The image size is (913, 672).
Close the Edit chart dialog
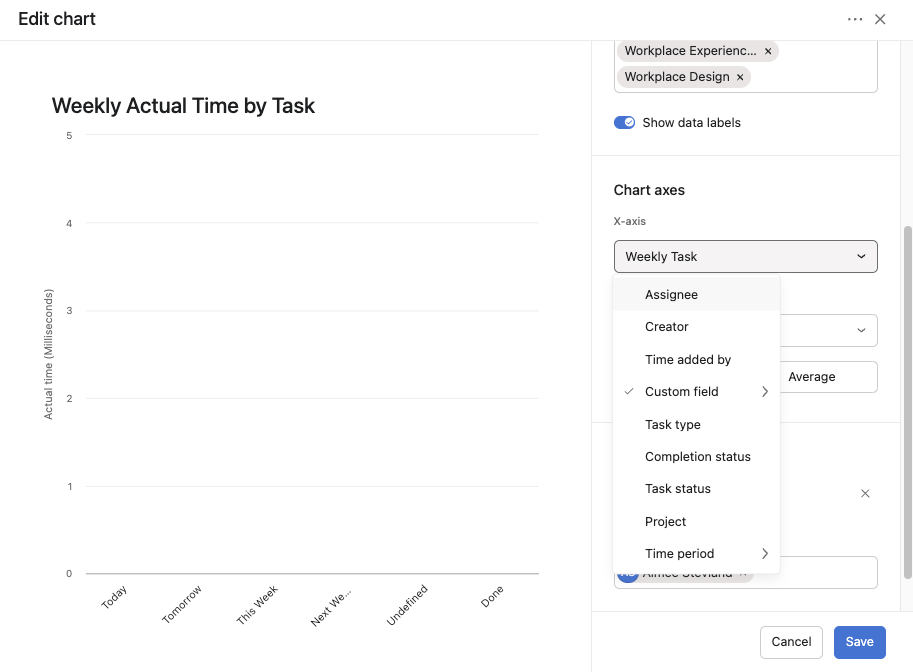click(880, 19)
